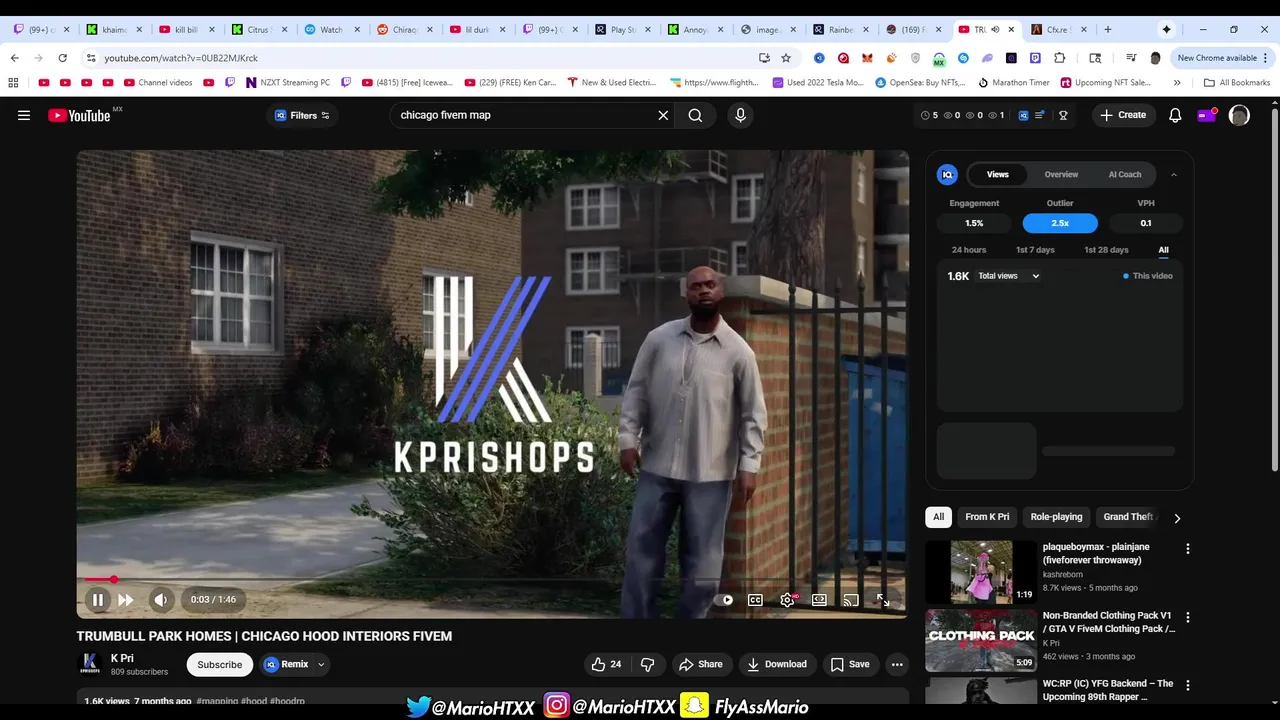The height and width of the screenshot is (720, 1280).
Task: Run search with the magnifier button
Action: [695, 115]
